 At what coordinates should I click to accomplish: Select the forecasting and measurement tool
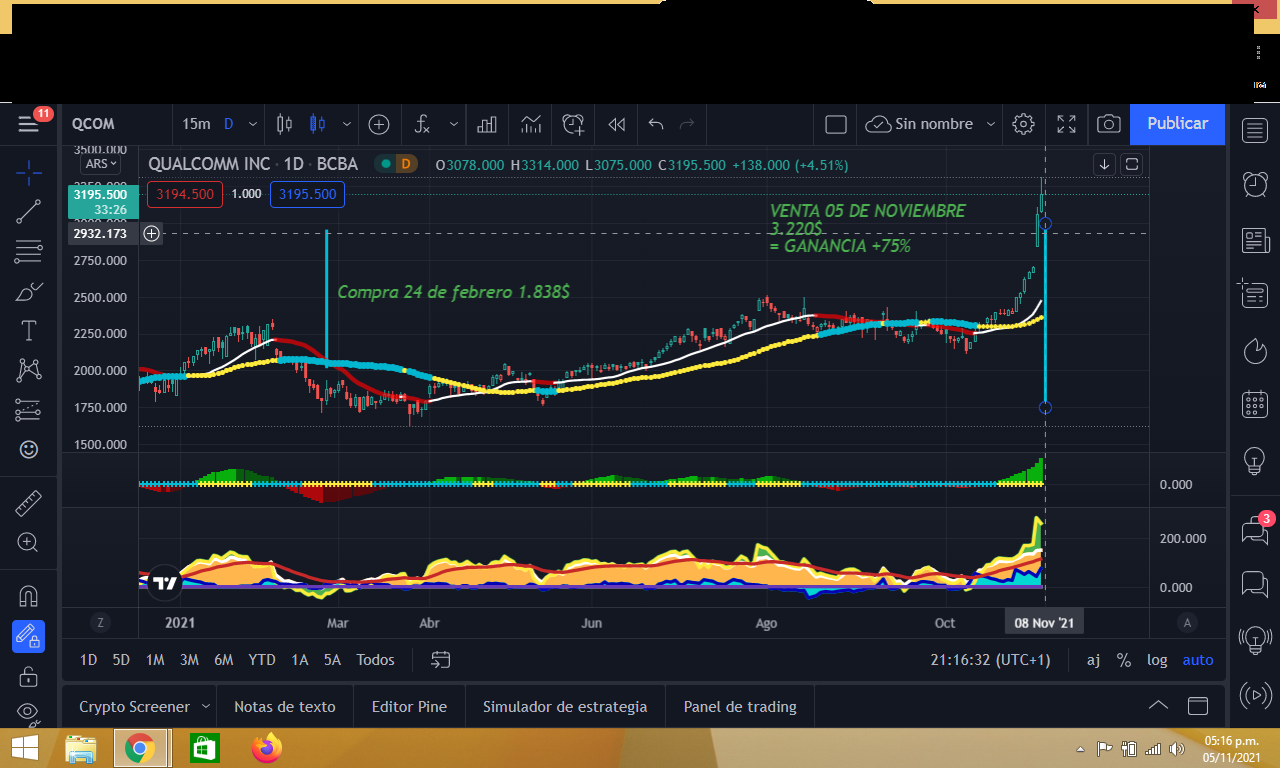(29, 410)
